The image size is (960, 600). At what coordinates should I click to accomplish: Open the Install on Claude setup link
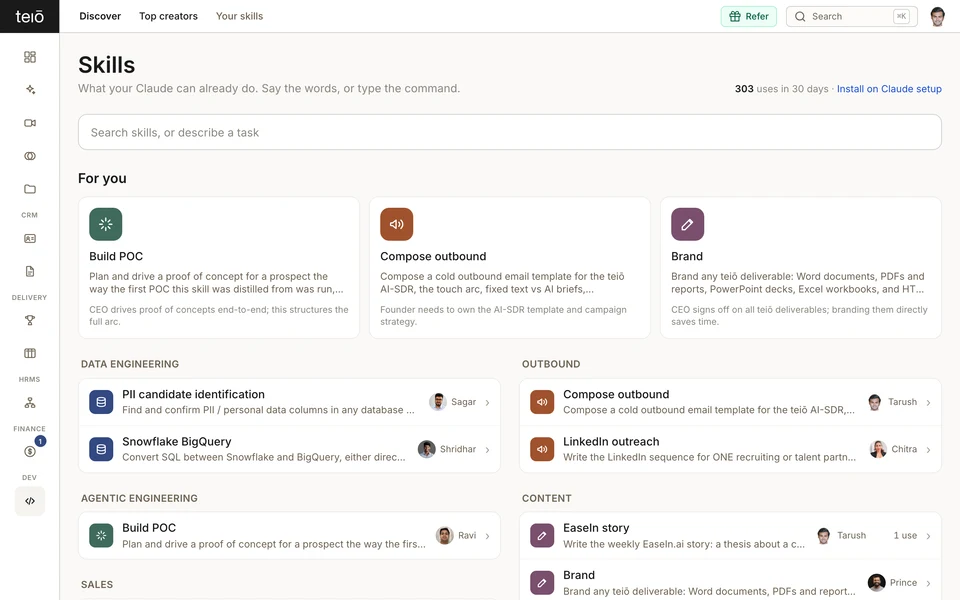click(x=889, y=89)
